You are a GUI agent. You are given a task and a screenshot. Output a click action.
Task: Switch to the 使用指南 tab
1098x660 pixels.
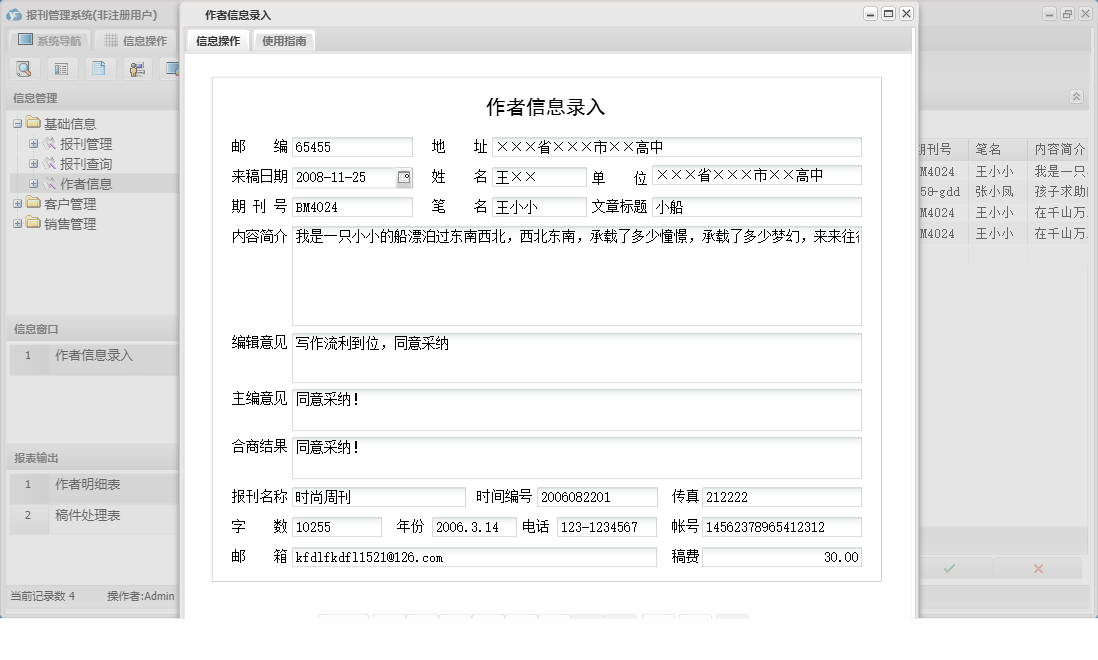284,41
